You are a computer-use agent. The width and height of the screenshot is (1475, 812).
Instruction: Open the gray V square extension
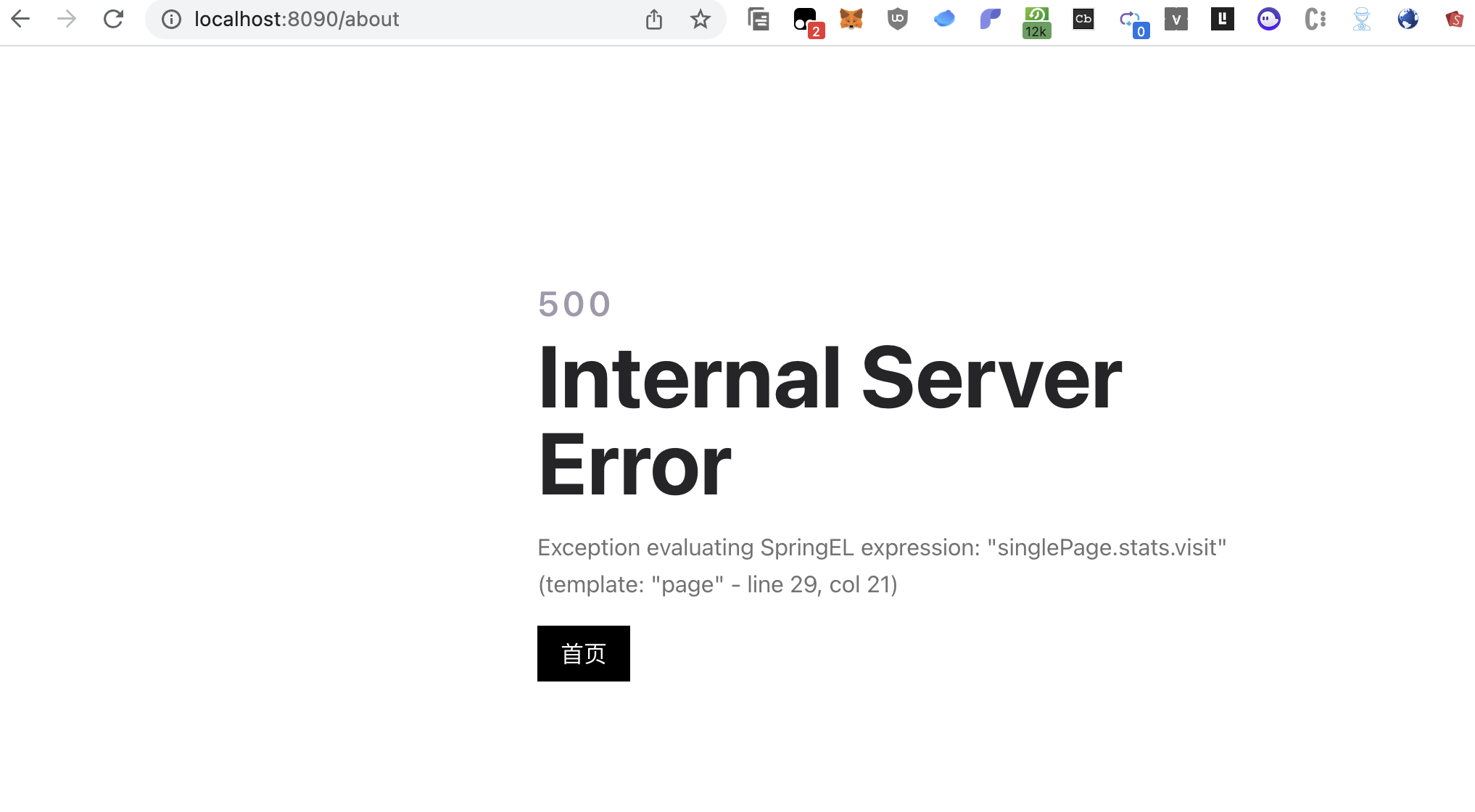[x=1176, y=19]
